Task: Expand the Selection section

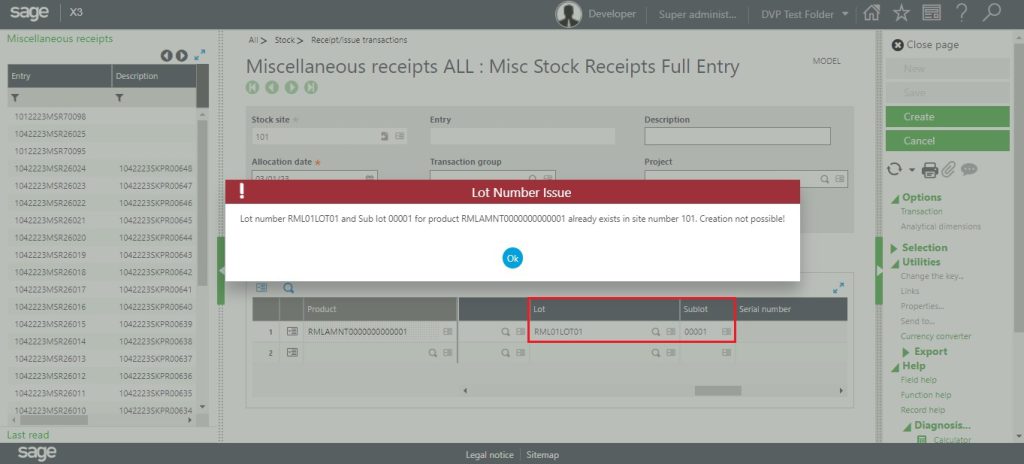Action: 894,248
